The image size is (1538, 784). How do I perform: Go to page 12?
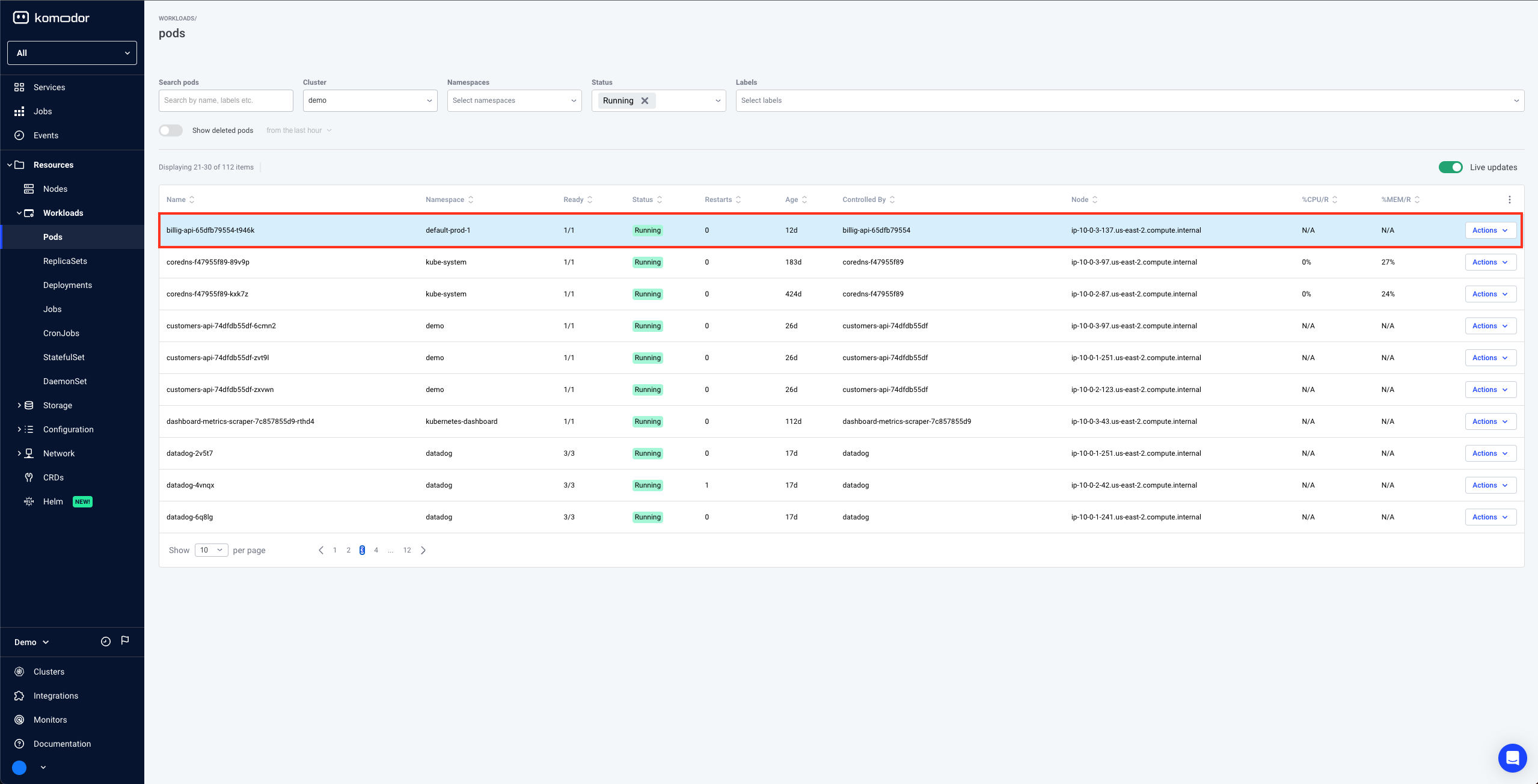pos(407,550)
